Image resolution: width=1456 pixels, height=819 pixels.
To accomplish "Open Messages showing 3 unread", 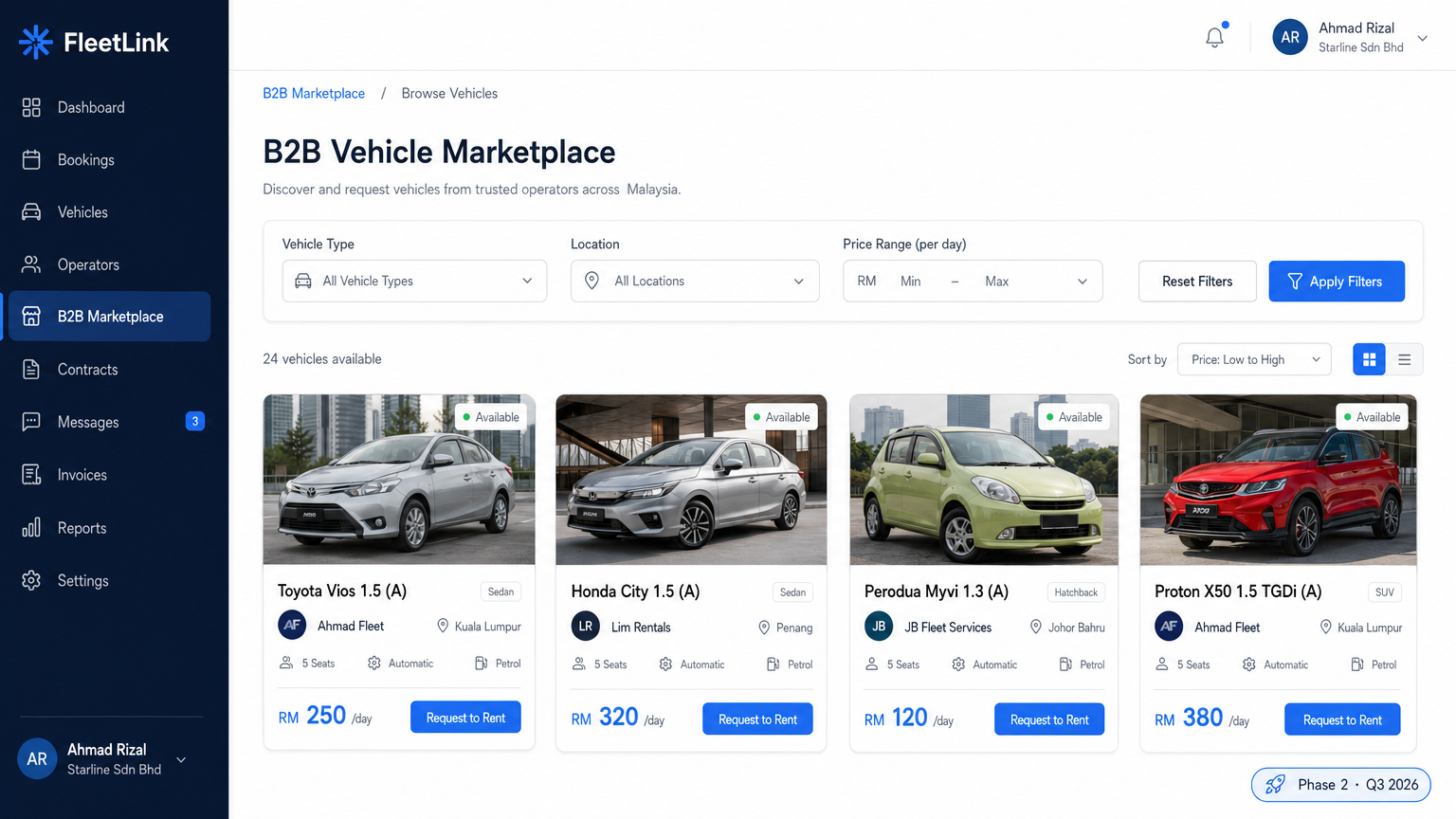I will pos(88,422).
